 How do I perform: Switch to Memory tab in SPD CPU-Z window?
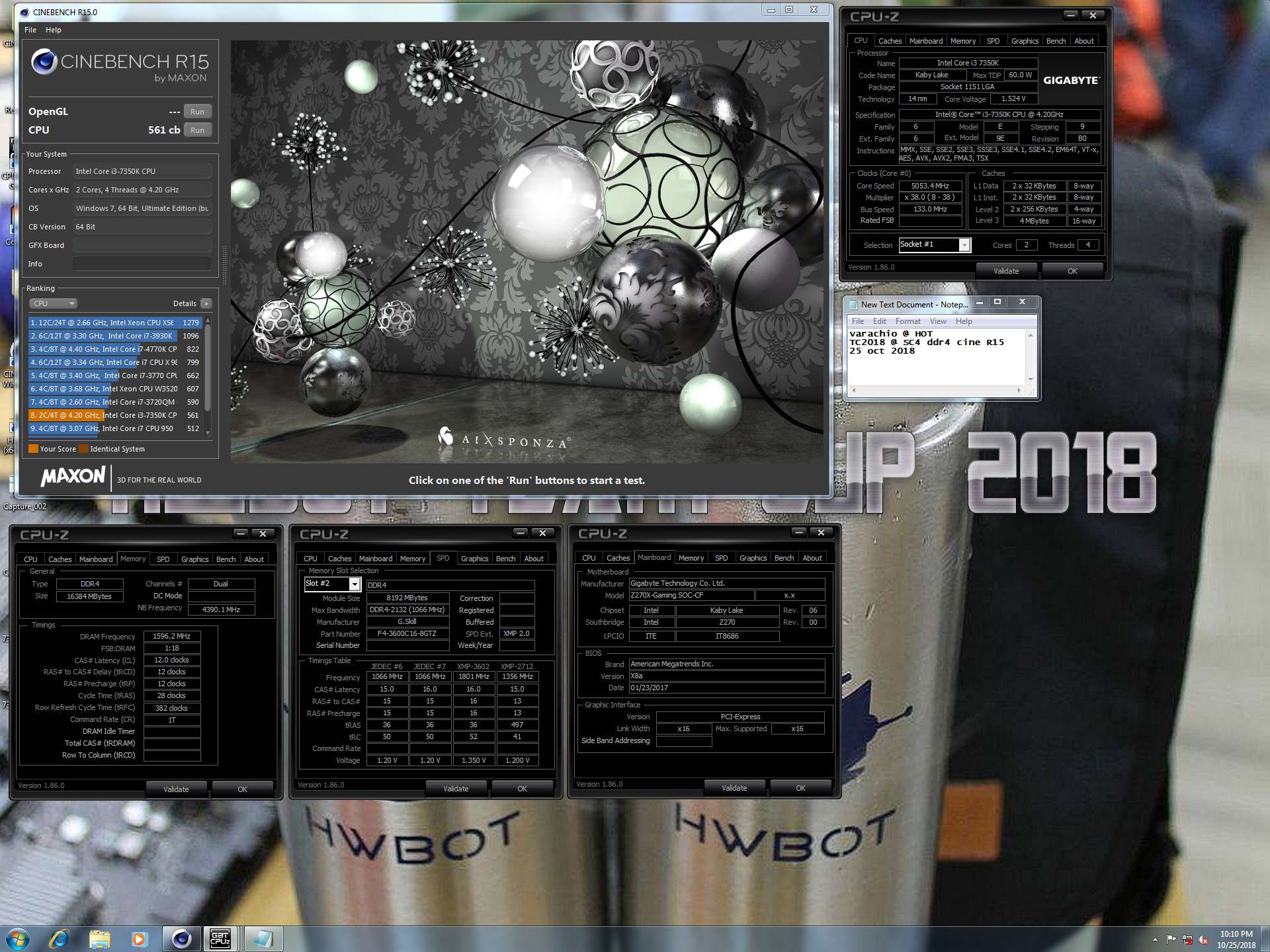coord(413,559)
